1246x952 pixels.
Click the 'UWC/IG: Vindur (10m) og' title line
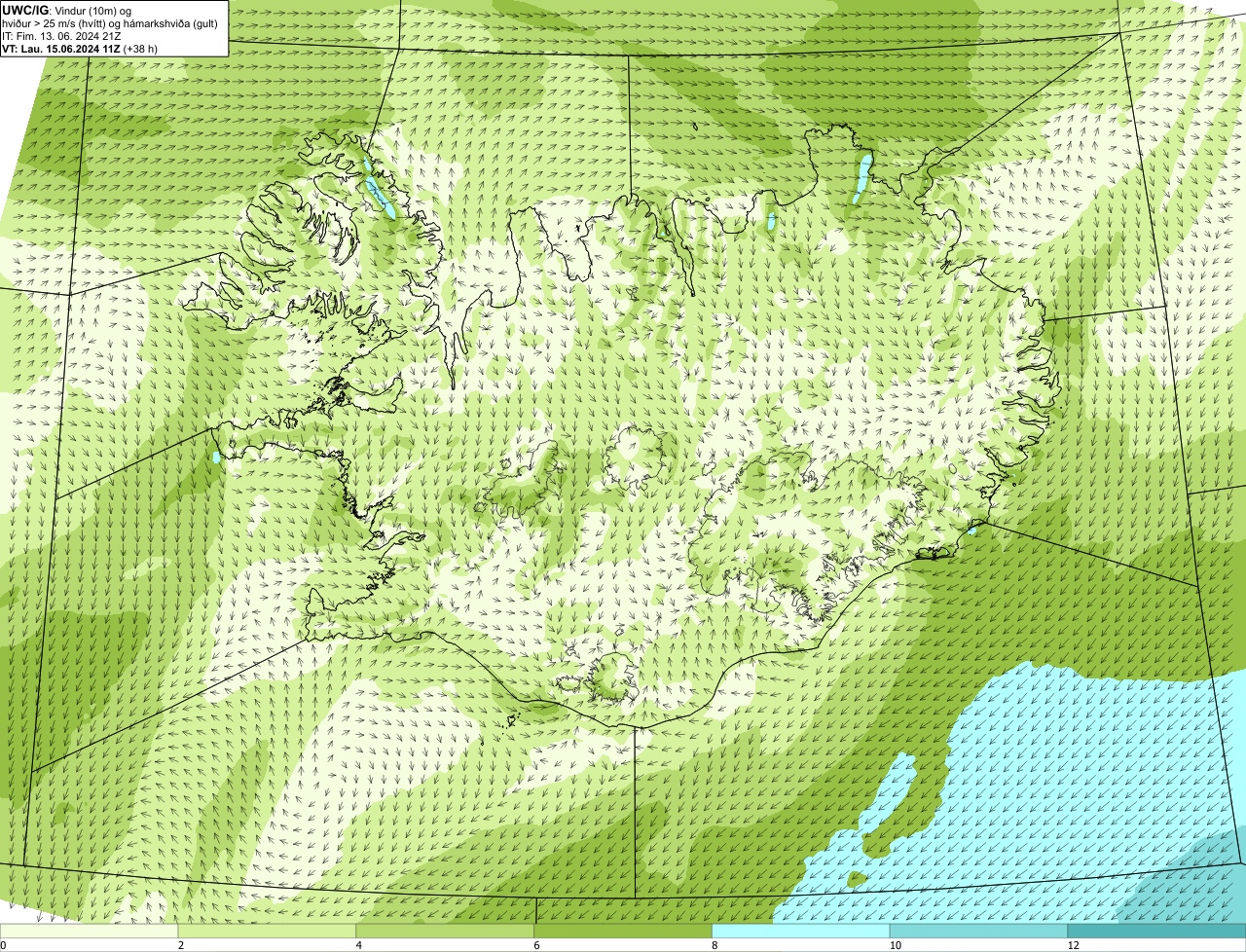(x=67, y=10)
